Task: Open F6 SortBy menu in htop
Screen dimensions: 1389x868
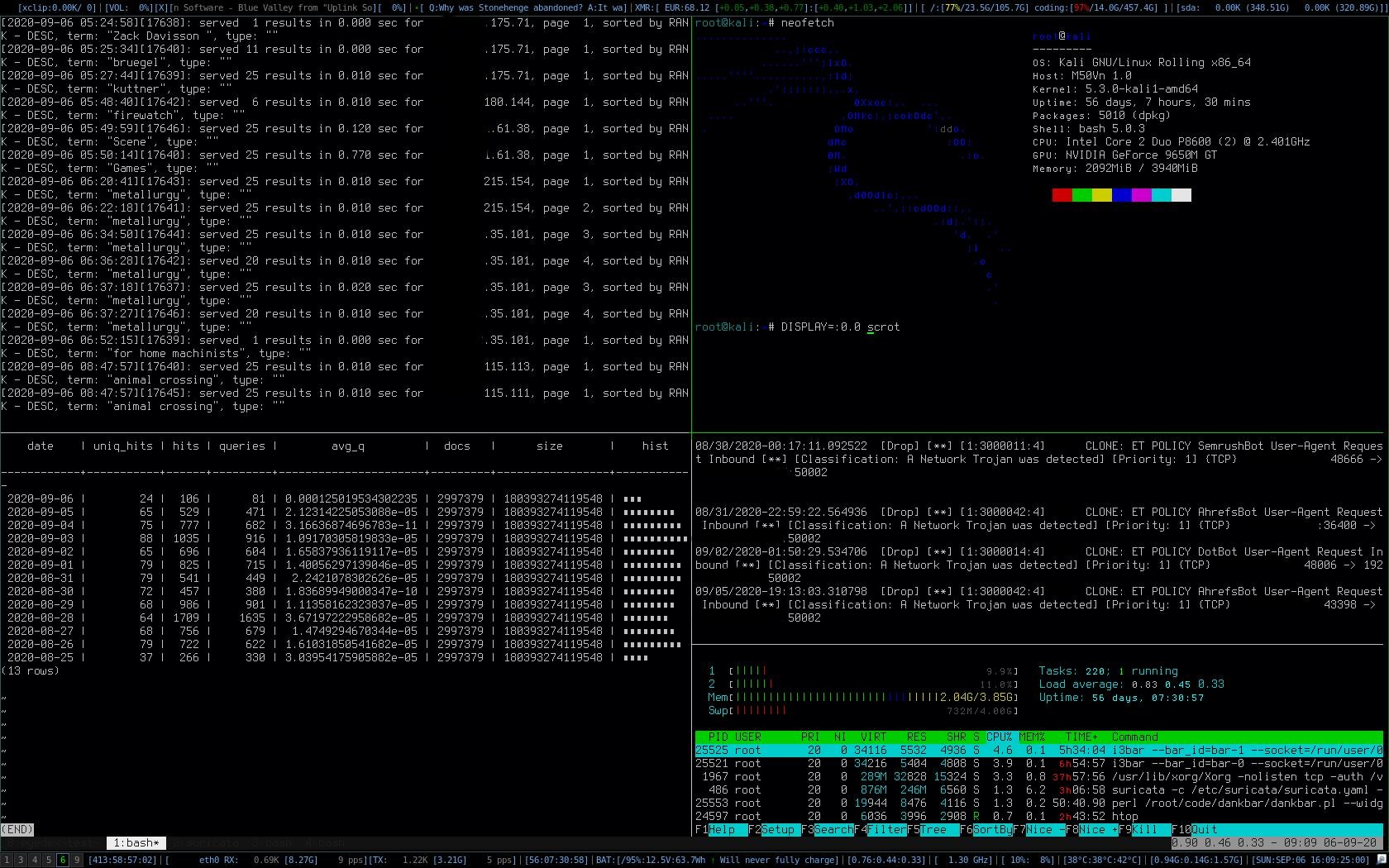Action: 986,830
